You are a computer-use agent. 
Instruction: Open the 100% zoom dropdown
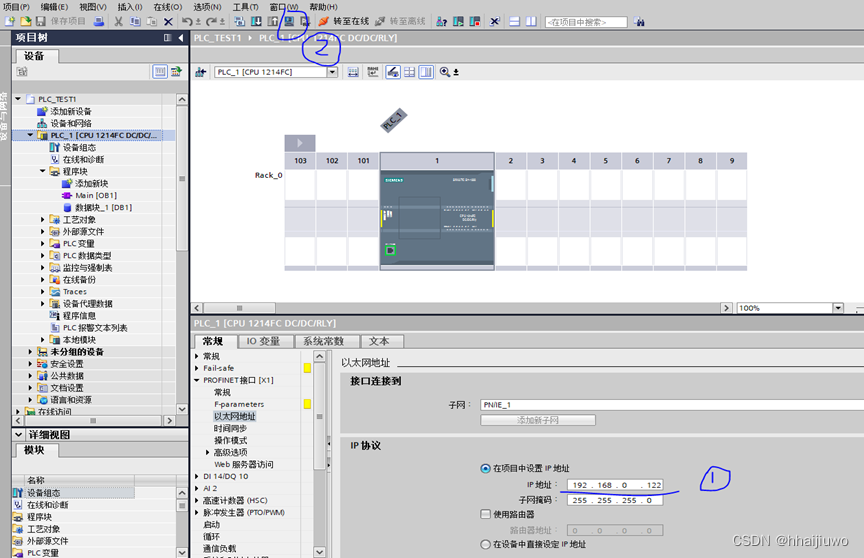[838, 308]
